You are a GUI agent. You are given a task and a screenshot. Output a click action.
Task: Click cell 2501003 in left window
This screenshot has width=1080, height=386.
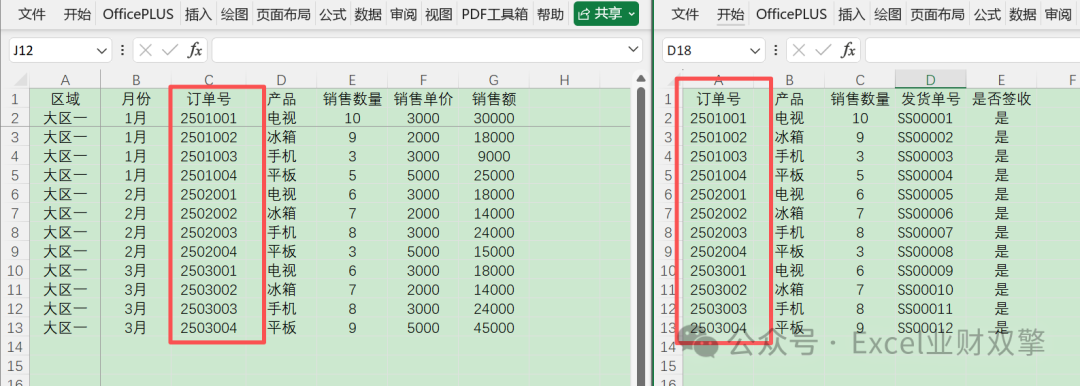(x=209, y=156)
